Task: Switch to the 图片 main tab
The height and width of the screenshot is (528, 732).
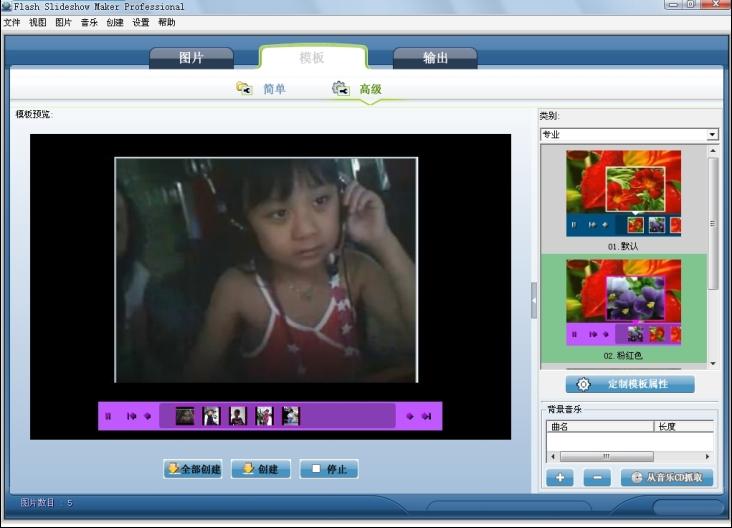Action: click(x=191, y=58)
